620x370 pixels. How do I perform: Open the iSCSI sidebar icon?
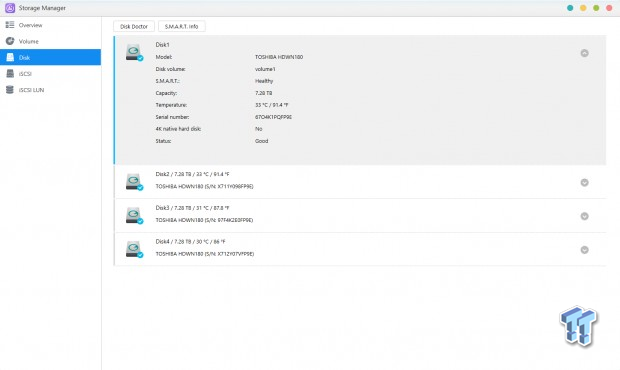(10, 74)
